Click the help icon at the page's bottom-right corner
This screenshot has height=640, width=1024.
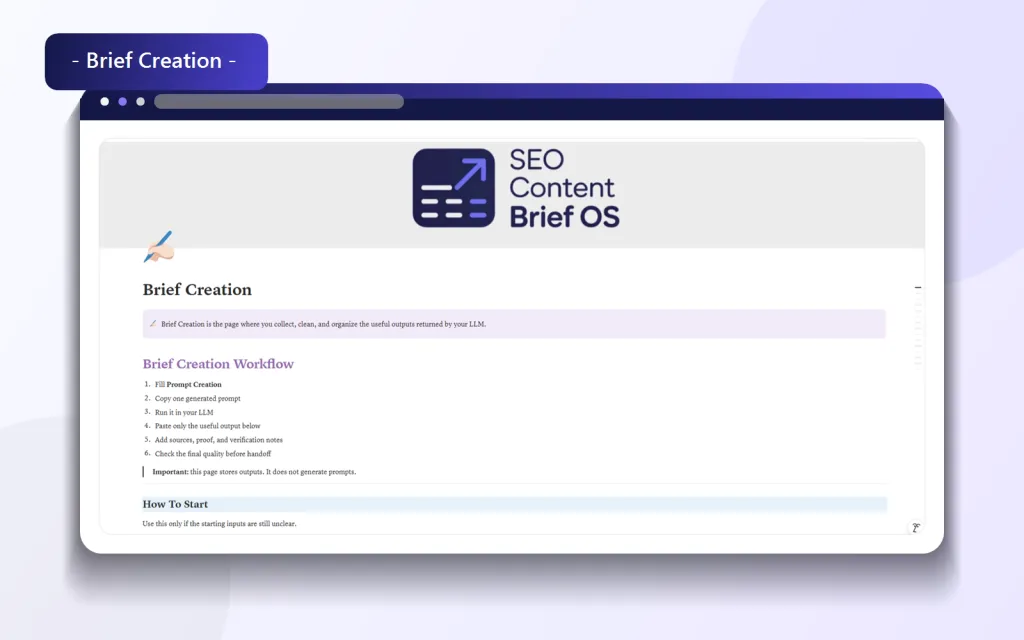pyautogui.click(x=916, y=528)
